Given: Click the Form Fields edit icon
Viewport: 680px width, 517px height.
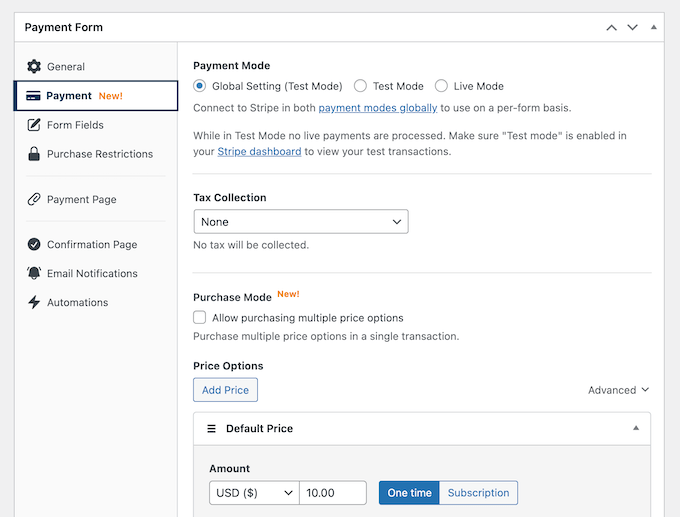Looking at the screenshot, I should (34, 125).
